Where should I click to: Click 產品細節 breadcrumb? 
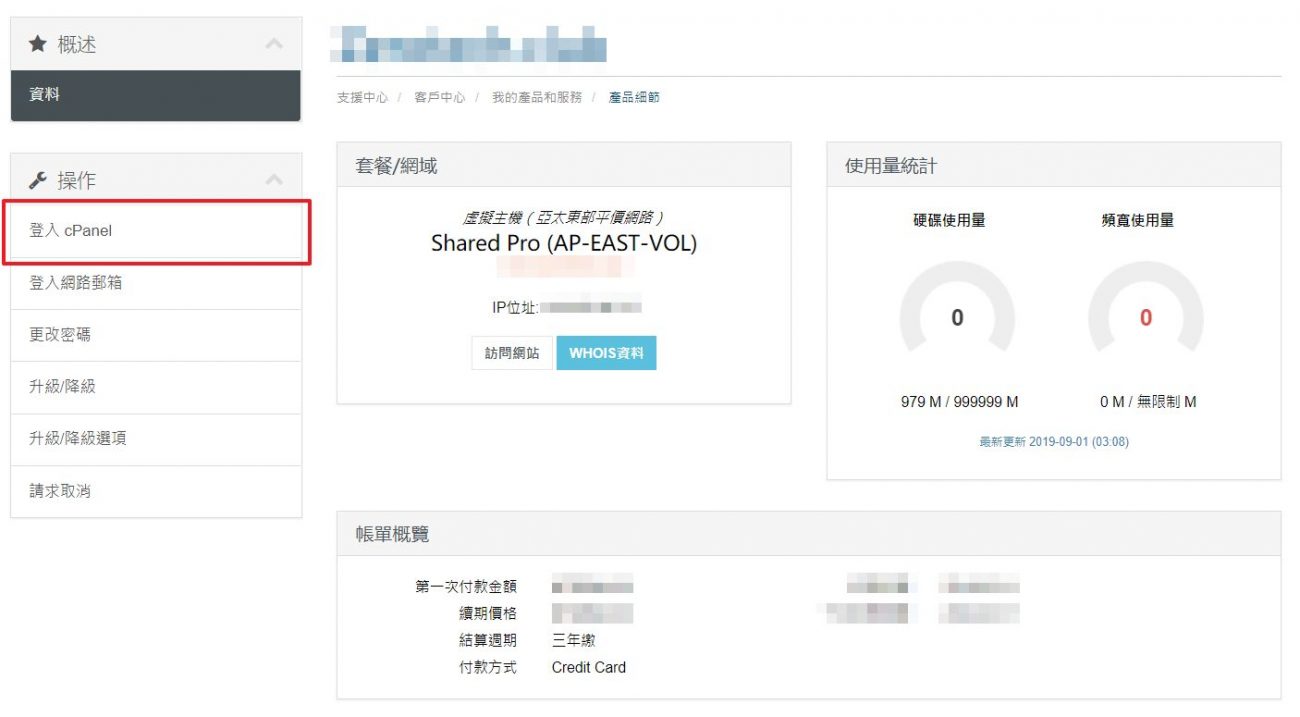pyautogui.click(x=634, y=98)
